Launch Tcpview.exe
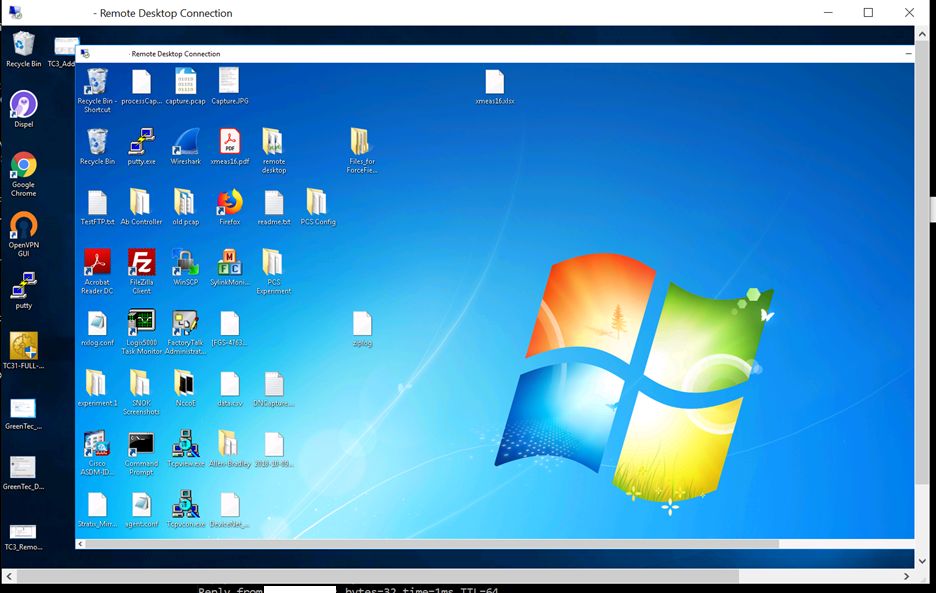Viewport: 936px width, 593px height. click(185, 448)
